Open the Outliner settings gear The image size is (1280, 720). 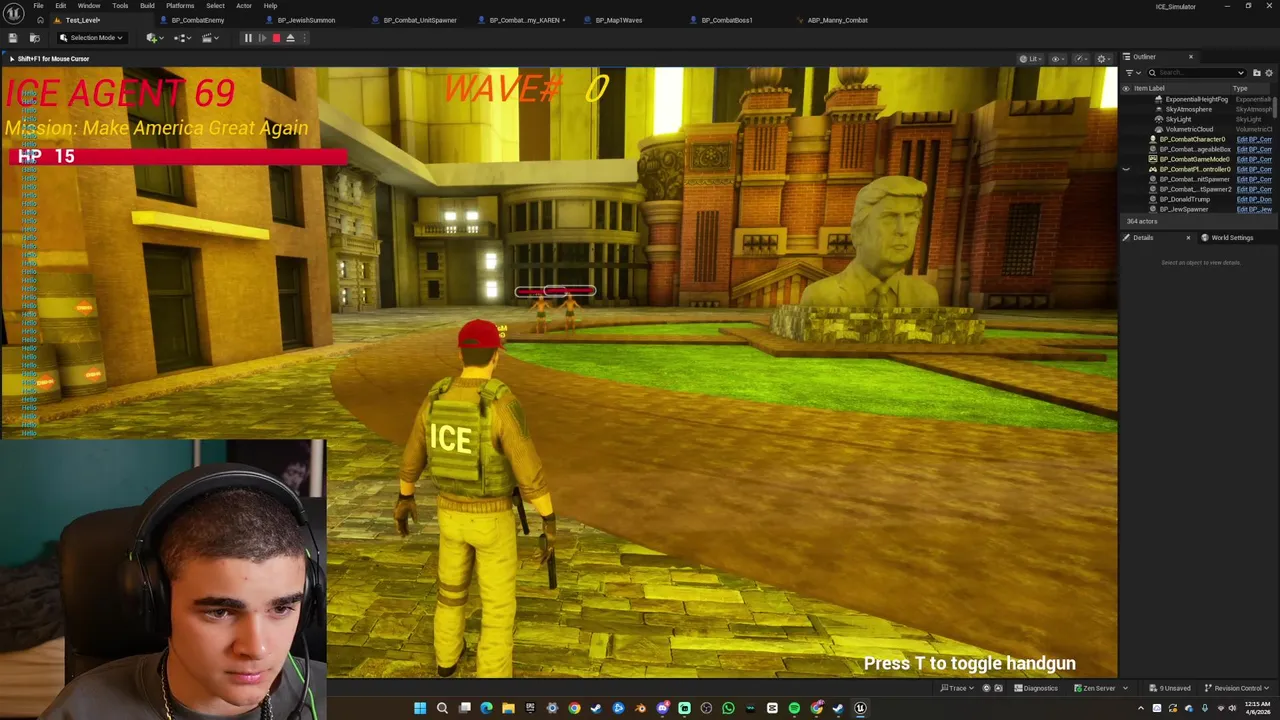pos(1270,73)
